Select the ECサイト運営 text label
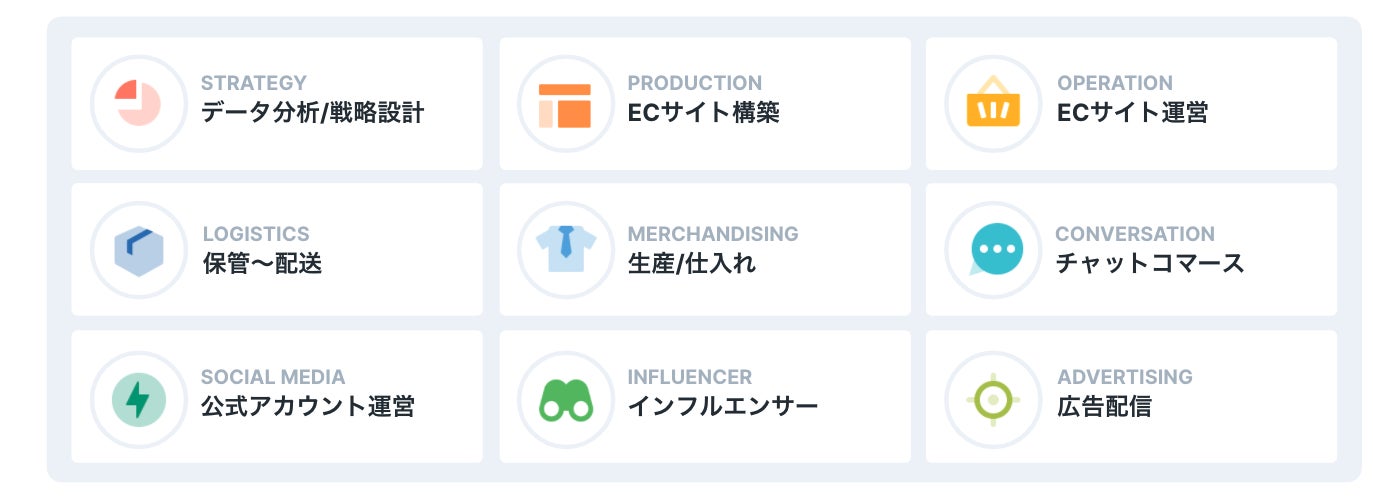Viewport: 1400px width, 500px height. pos(1131,112)
